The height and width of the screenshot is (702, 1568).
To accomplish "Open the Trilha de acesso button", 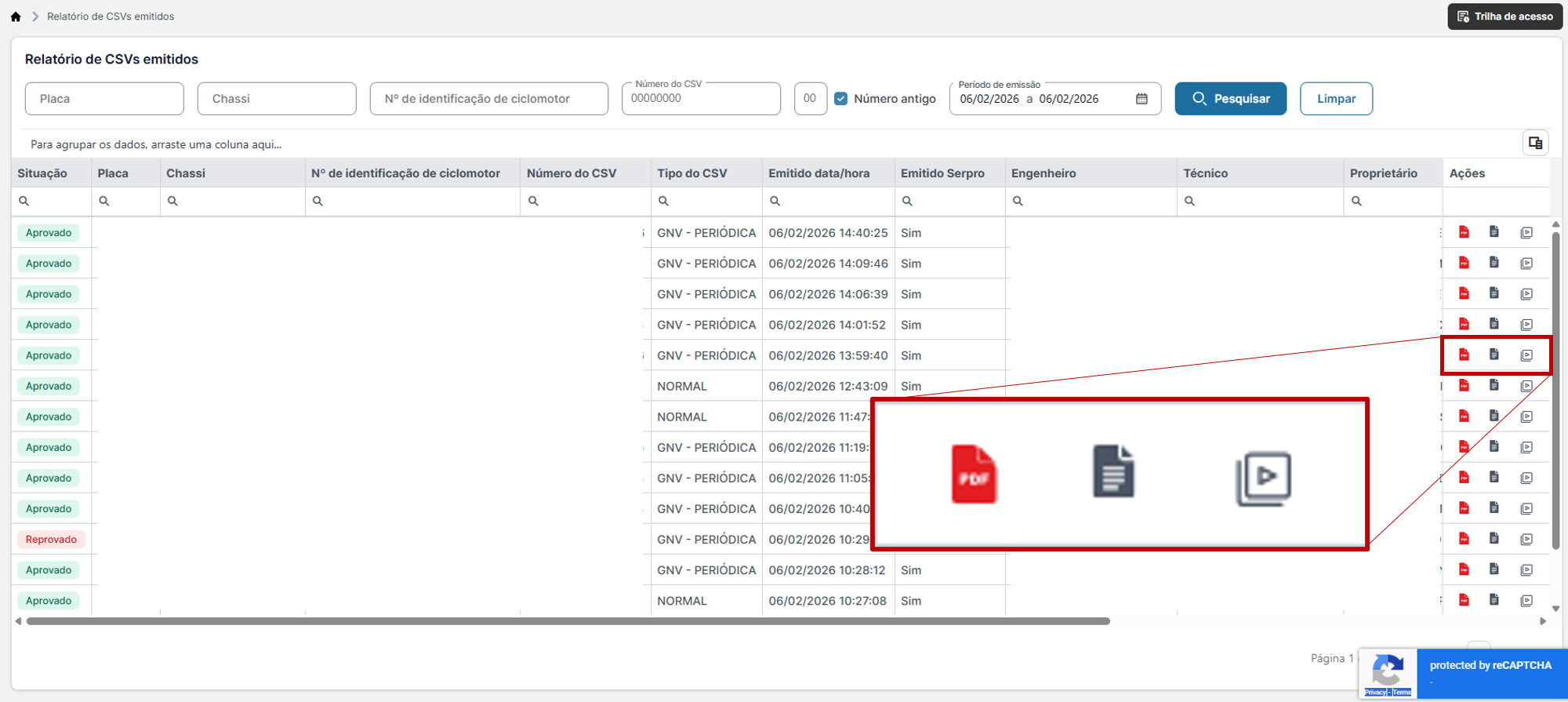I will (x=1504, y=16).
